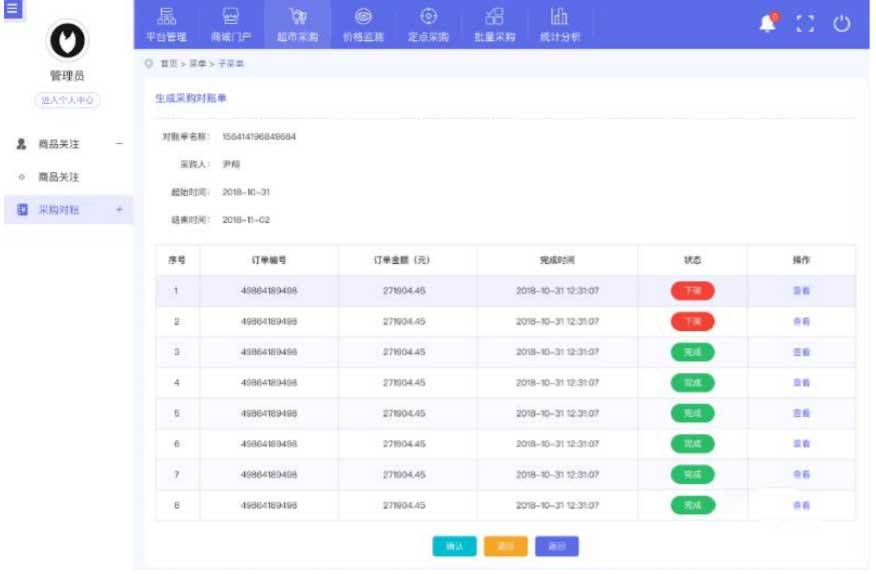Viewport: 876px width, 574px height.
Task: Click the purple 返回 button
Action: click(557, 547)
